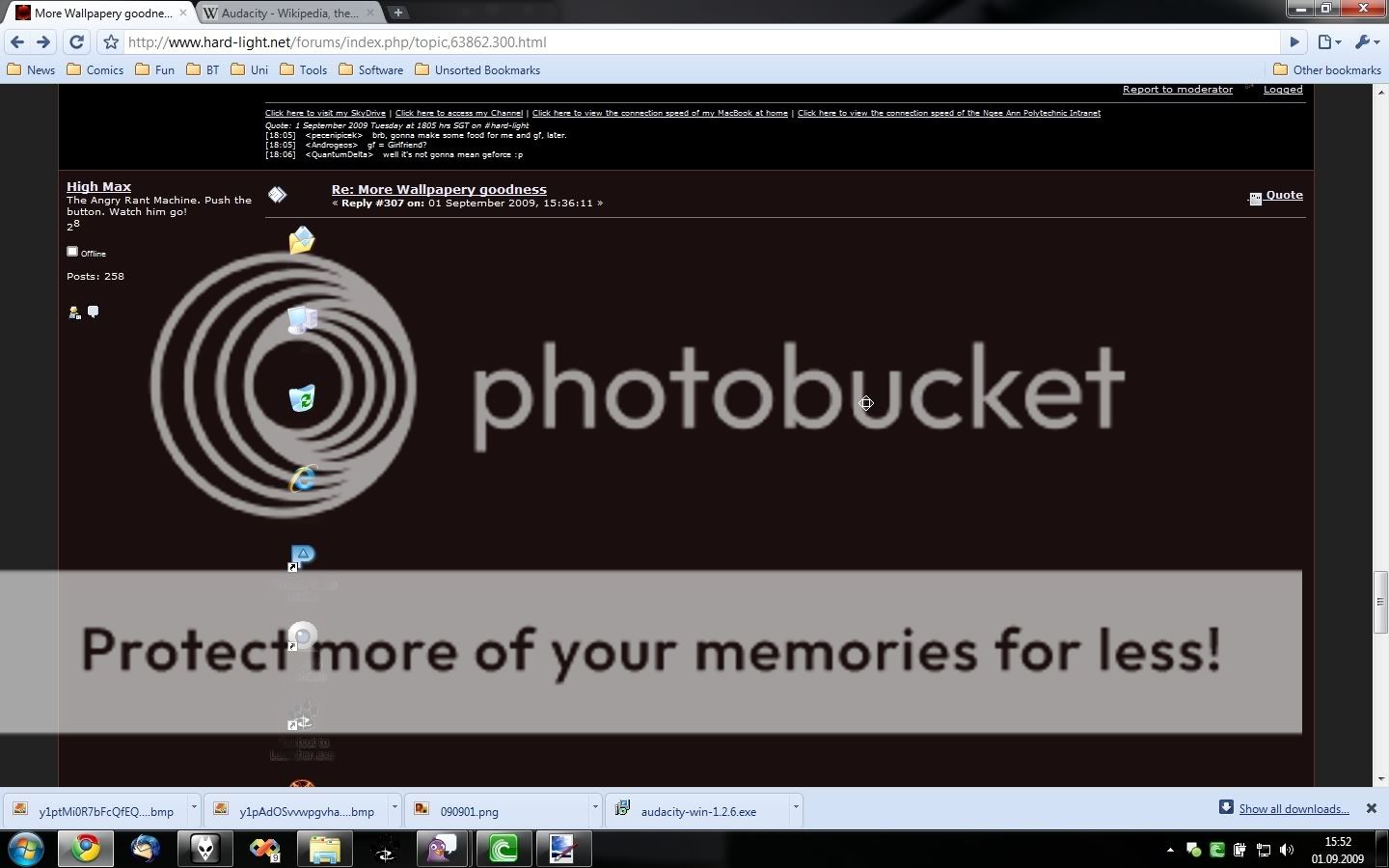The height and width of the screenshot is (868, 1389).
Task: Click Google Chrome in the taskbar
Action: tap(86, 849)
